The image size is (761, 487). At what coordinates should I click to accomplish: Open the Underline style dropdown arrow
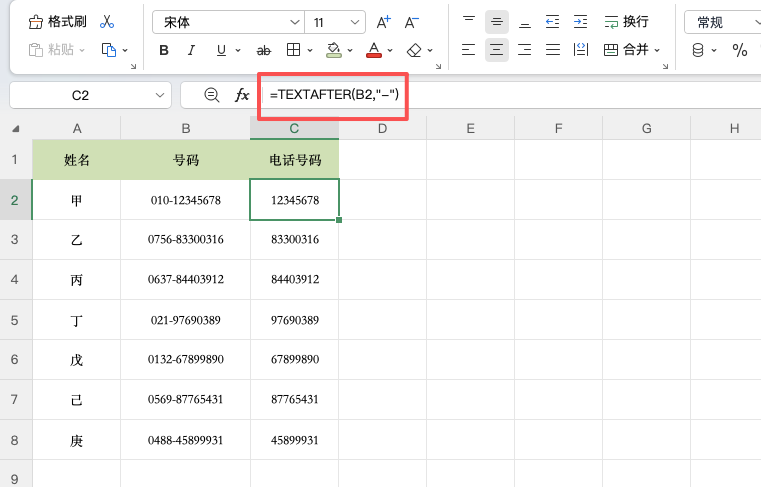pos(238,50)
